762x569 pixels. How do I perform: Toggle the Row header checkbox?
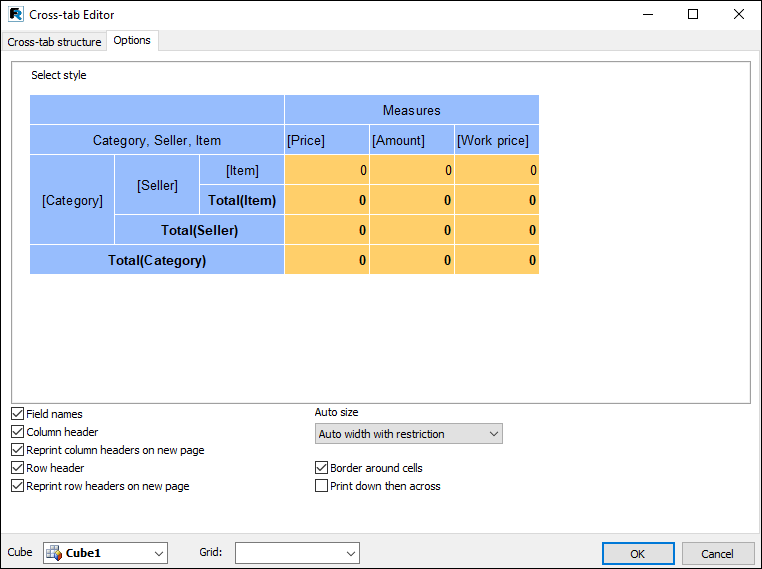(18, 468)
